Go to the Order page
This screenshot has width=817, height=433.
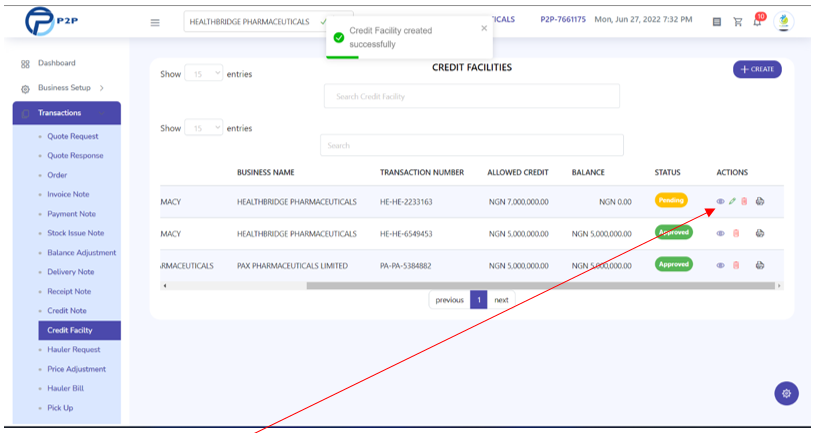point(57,175)
